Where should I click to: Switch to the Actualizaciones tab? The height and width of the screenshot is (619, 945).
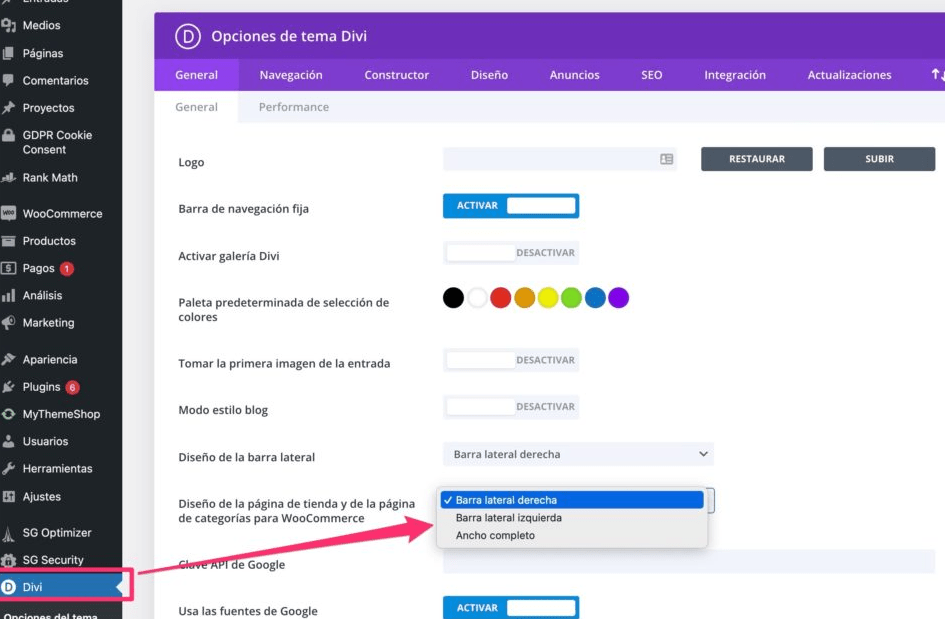coord(849,75)
